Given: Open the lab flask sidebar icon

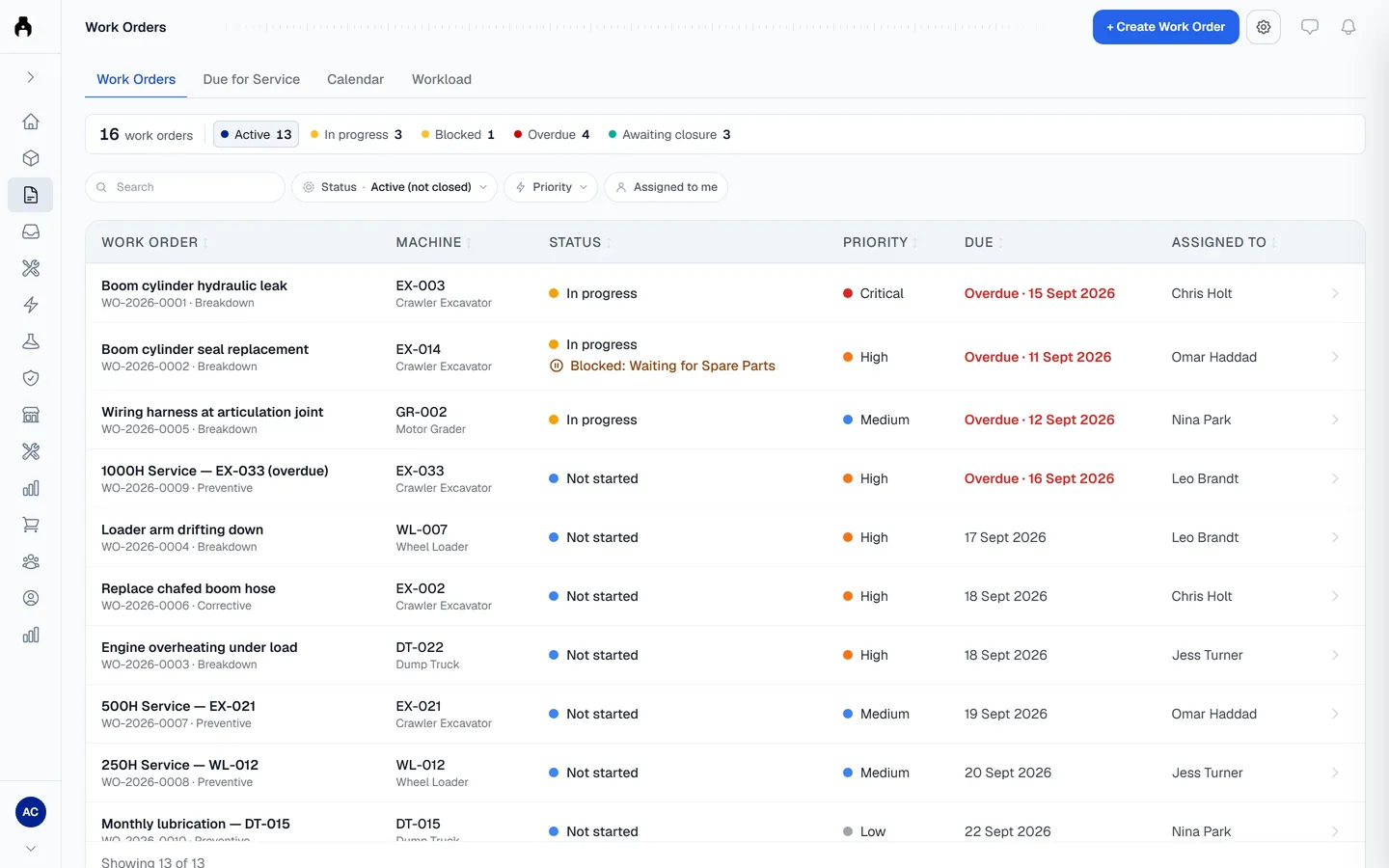Looking at the screenshot, I should click(x=31, y=341).
